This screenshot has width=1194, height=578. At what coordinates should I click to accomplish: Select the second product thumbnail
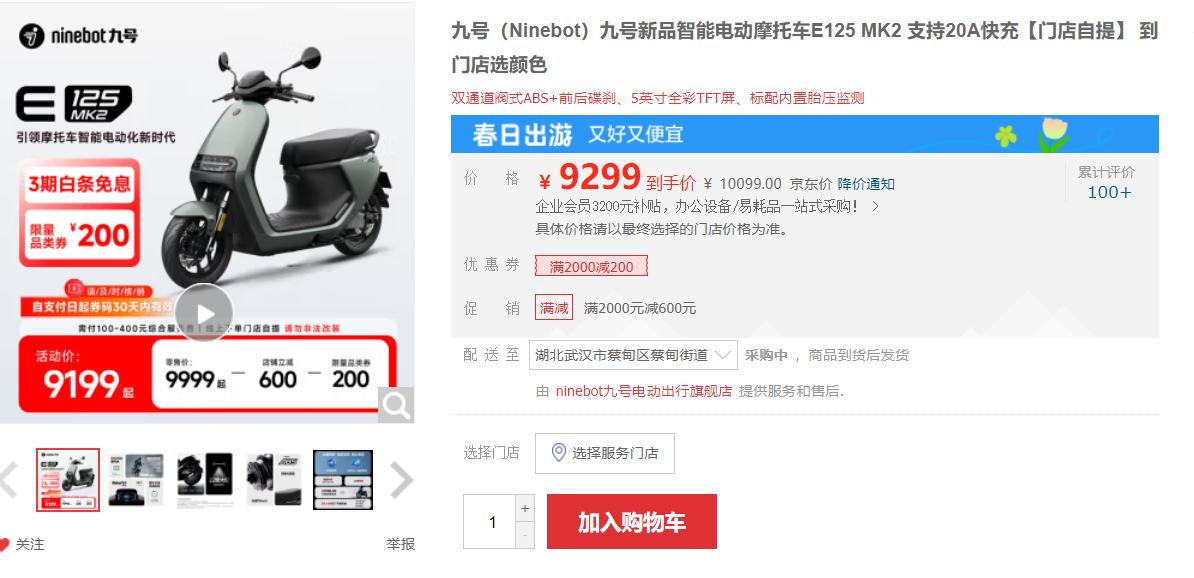pos(136,480)
